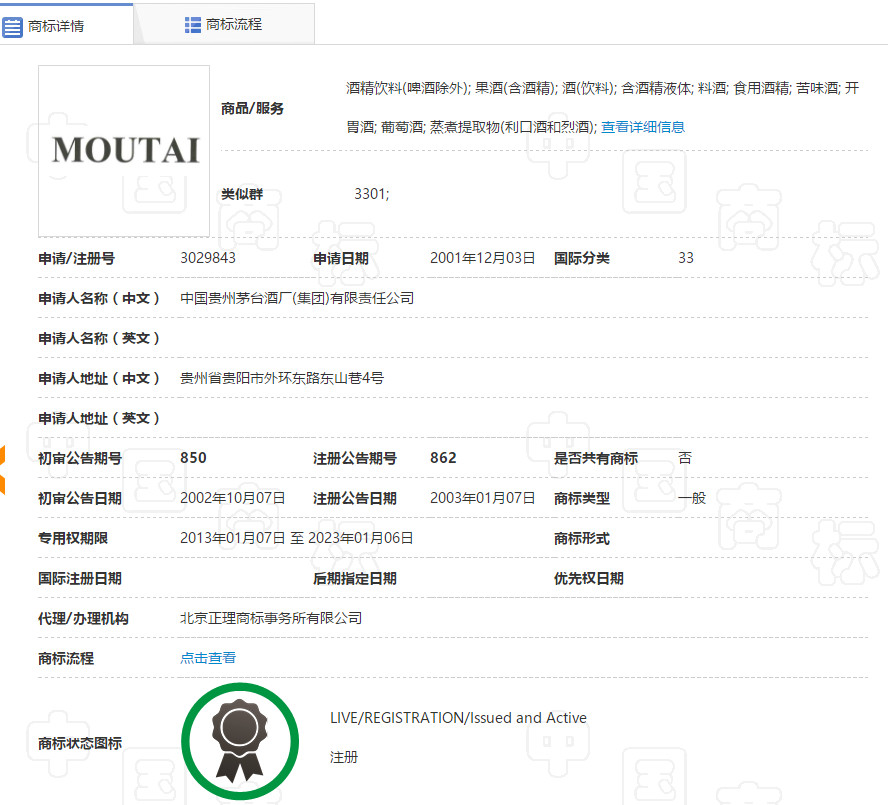Click the 类似群 field label
The height and width of the screenshot is (805, 888).
click(x=242, y=194)
